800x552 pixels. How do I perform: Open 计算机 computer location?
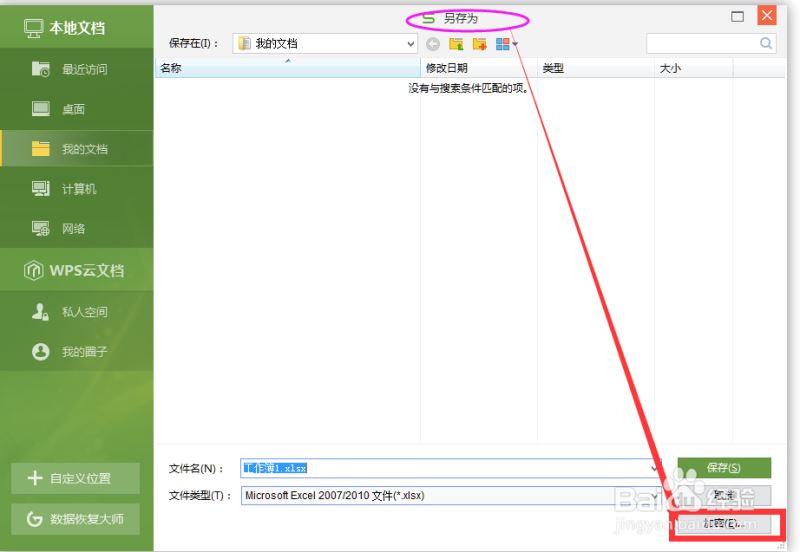pyautogui.click(x=77, y=189)
